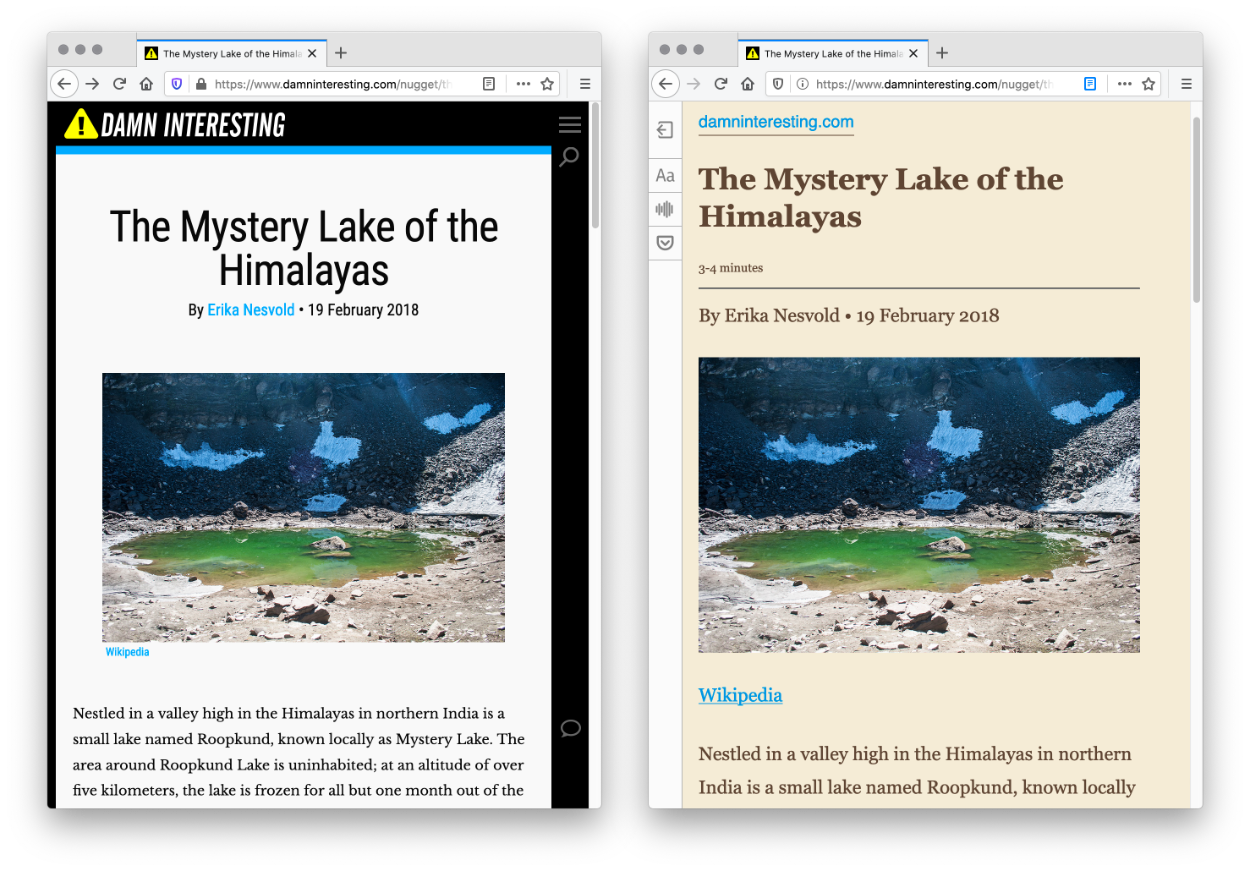Image resolution: width=1250 pixels, height=871 pixels.
Task: Open the Firefox hamburger menu in the right window
Action: pos(1186,84)
